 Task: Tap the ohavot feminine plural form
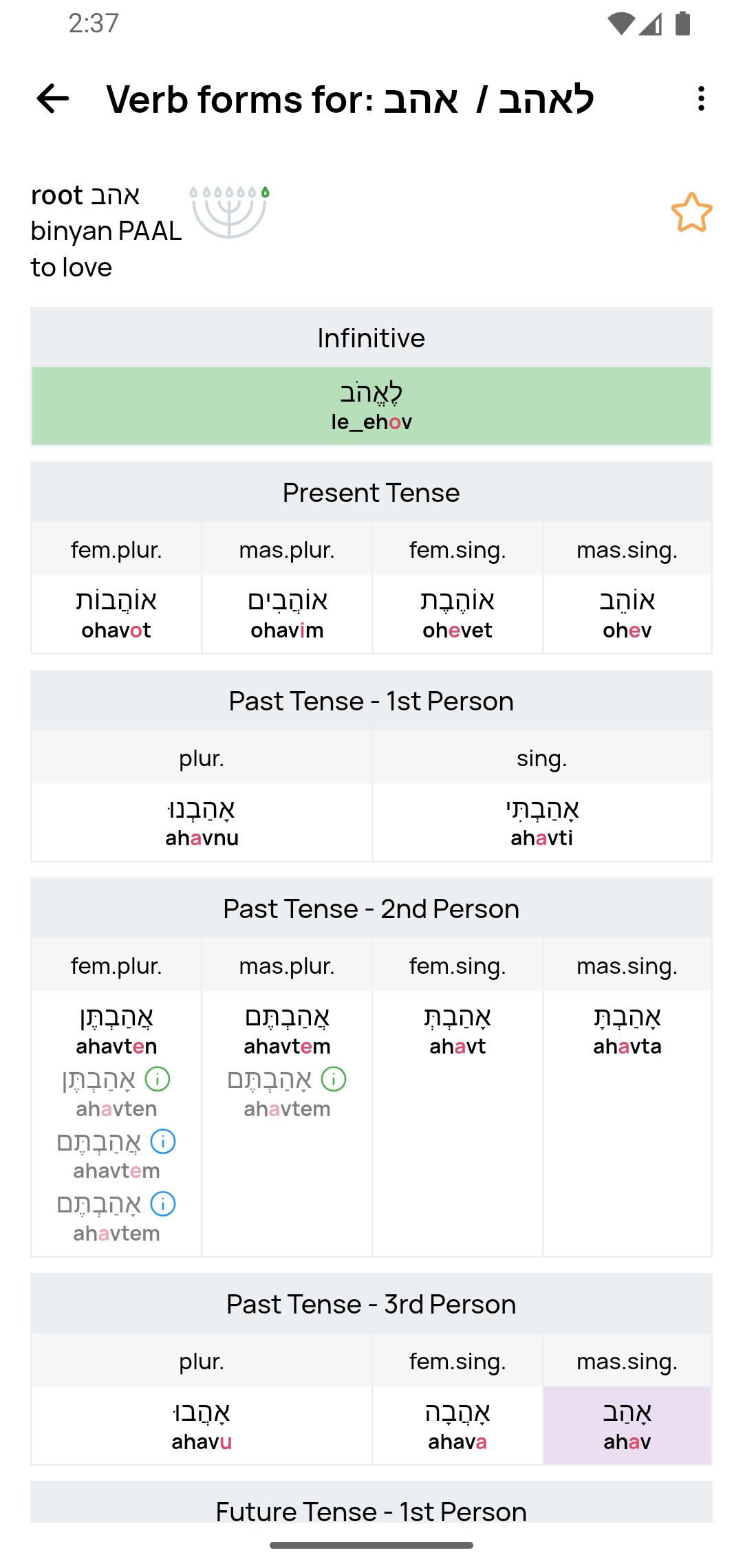pos(116,614)
